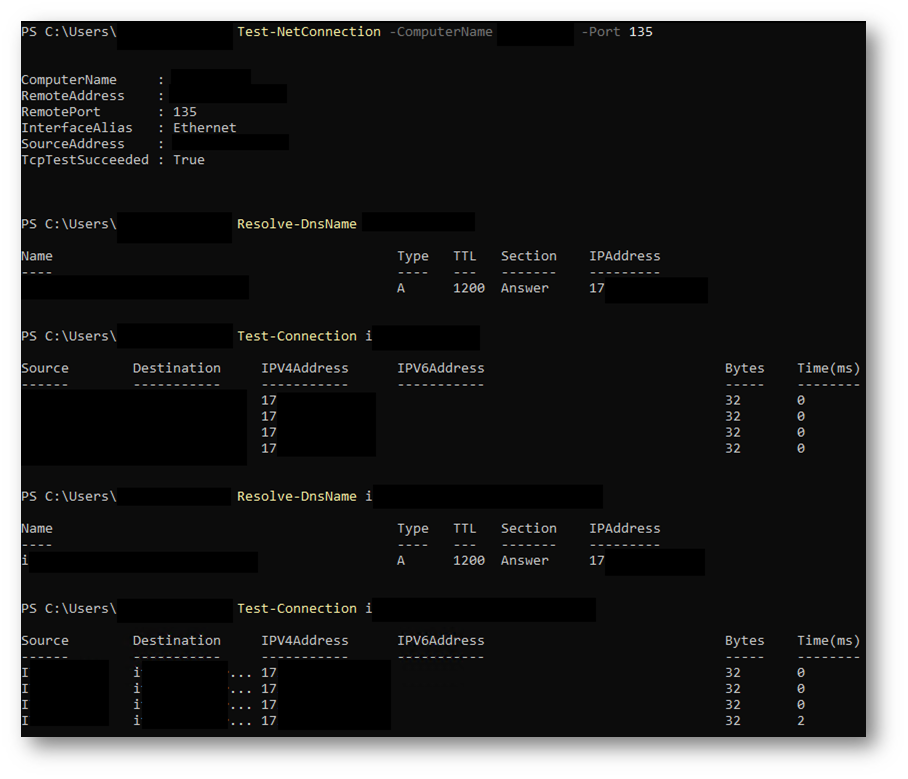Click IPV6Address header in first ping table

tap(440, 368)
